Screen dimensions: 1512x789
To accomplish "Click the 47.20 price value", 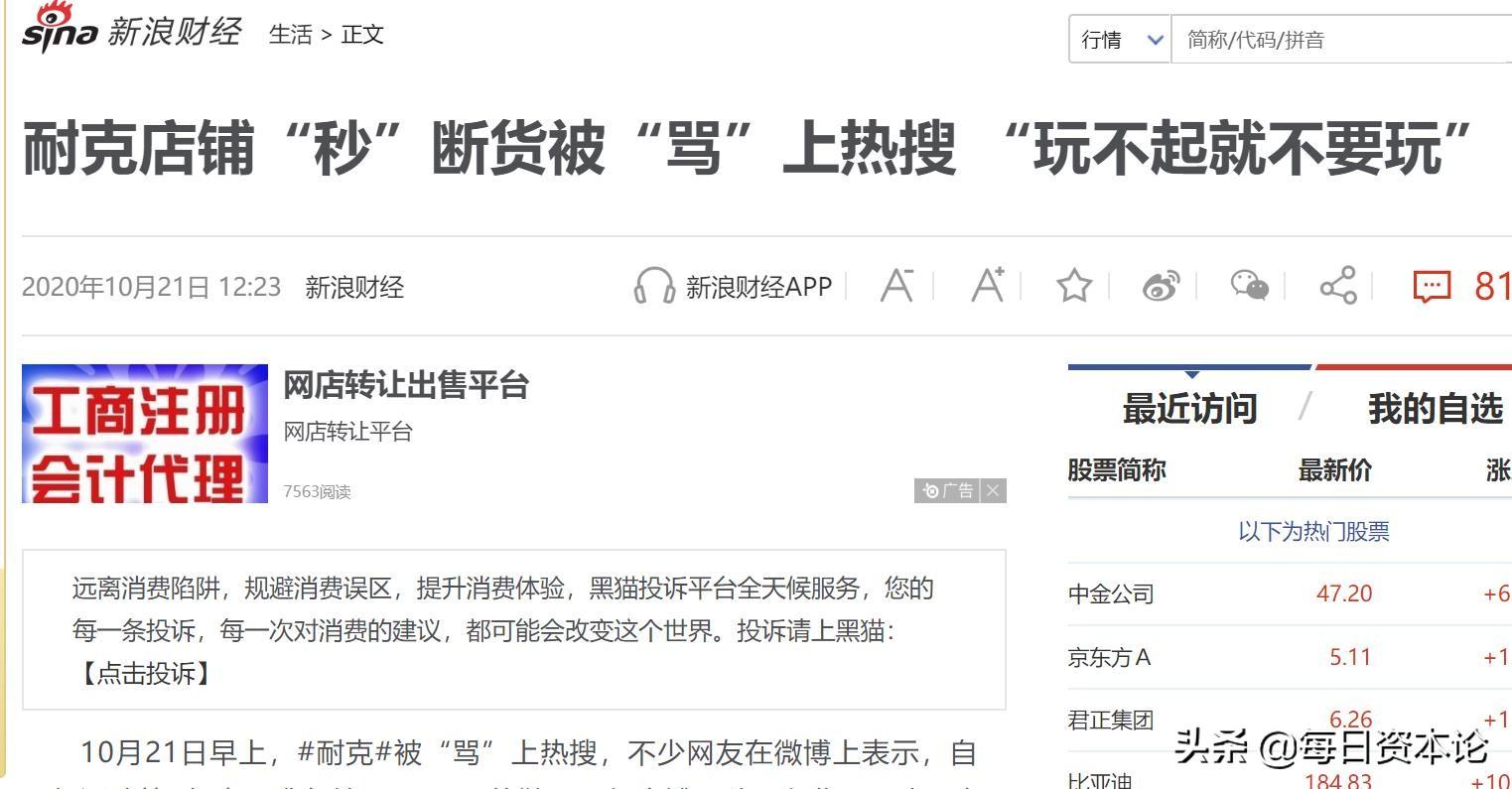I will 1344,593.
